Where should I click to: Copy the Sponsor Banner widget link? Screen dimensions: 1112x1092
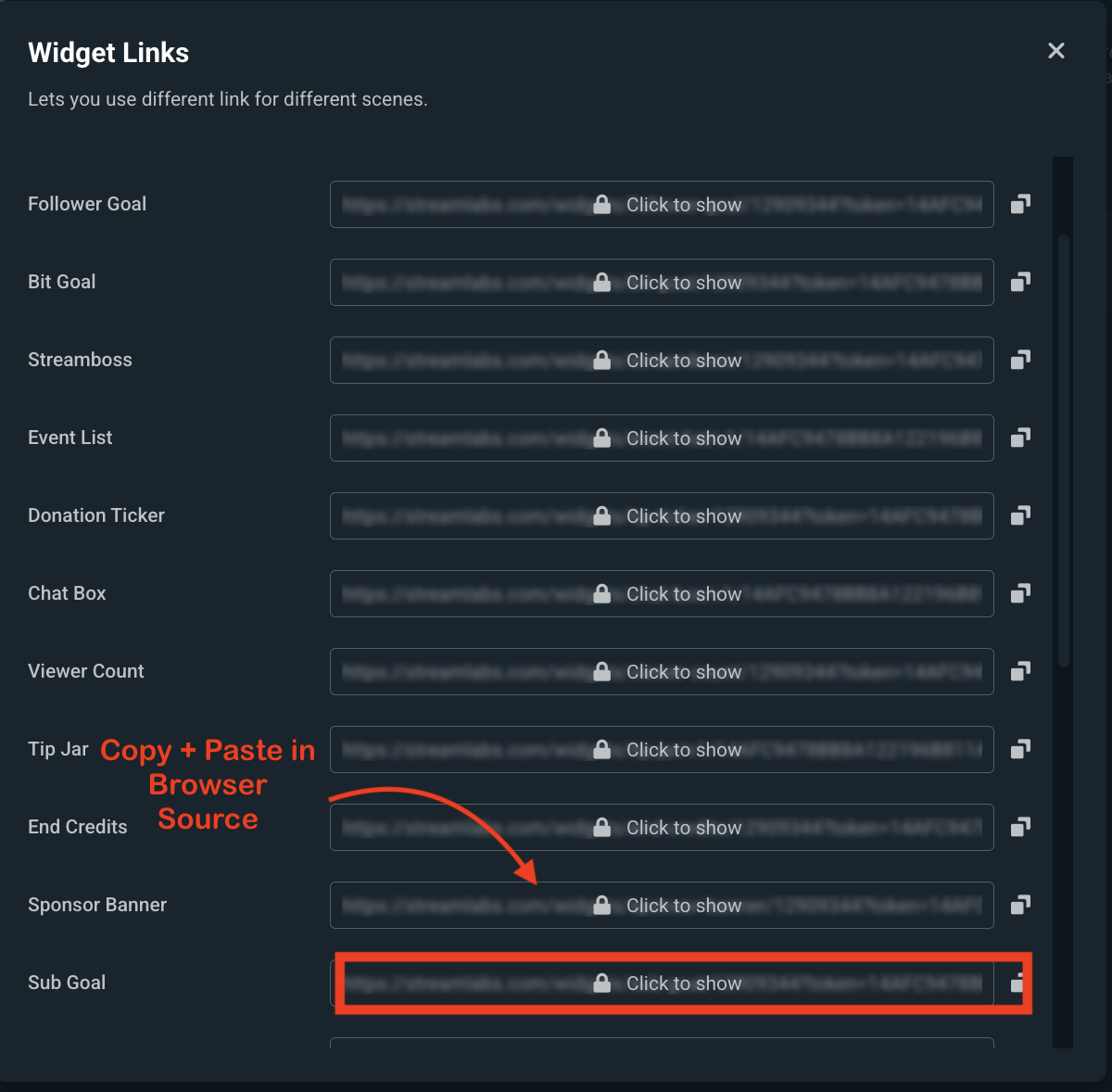point(1020,905)
